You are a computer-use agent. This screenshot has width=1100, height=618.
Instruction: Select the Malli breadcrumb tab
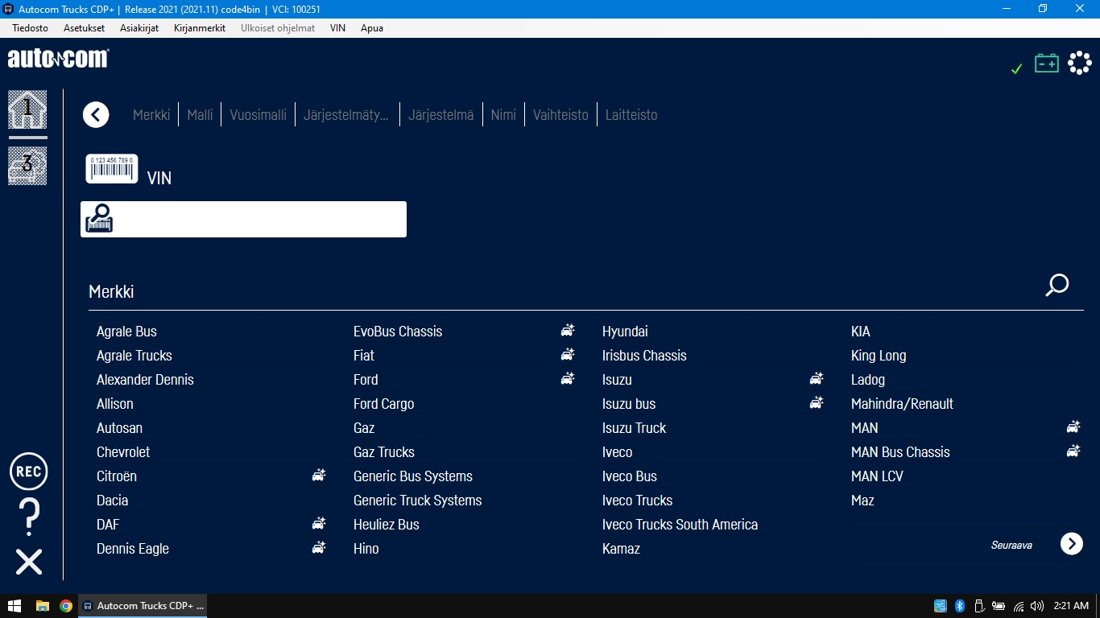click(x=200, y=114)
